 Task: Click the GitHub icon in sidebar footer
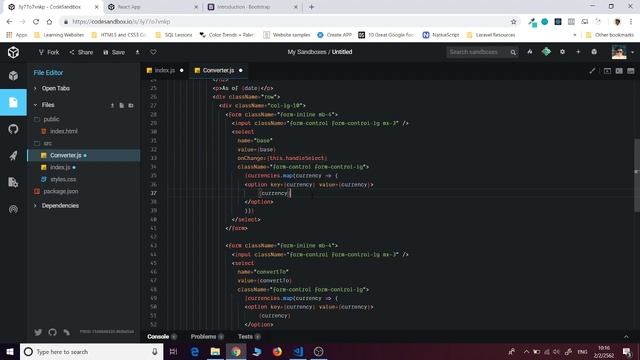[52, 332]
